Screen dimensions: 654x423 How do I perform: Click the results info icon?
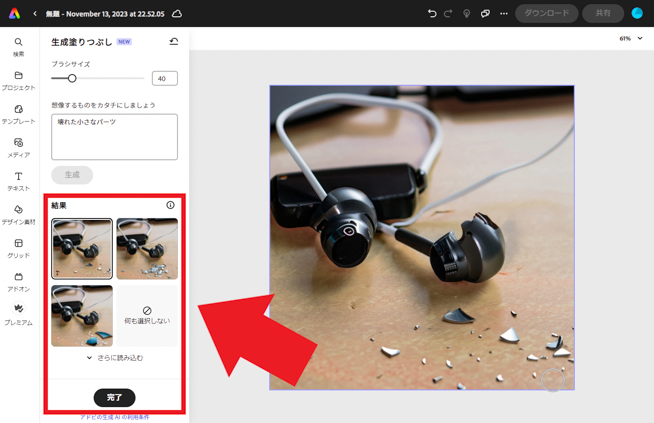pos(170,205)
